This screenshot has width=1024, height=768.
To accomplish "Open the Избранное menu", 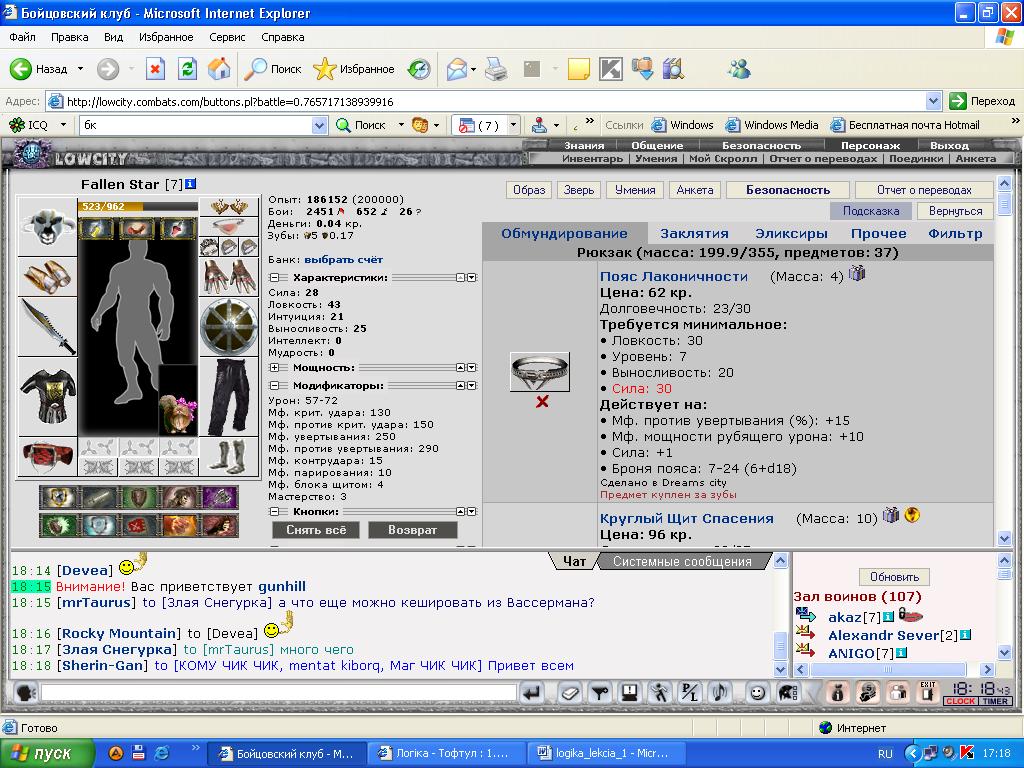I will coord(166,37).
